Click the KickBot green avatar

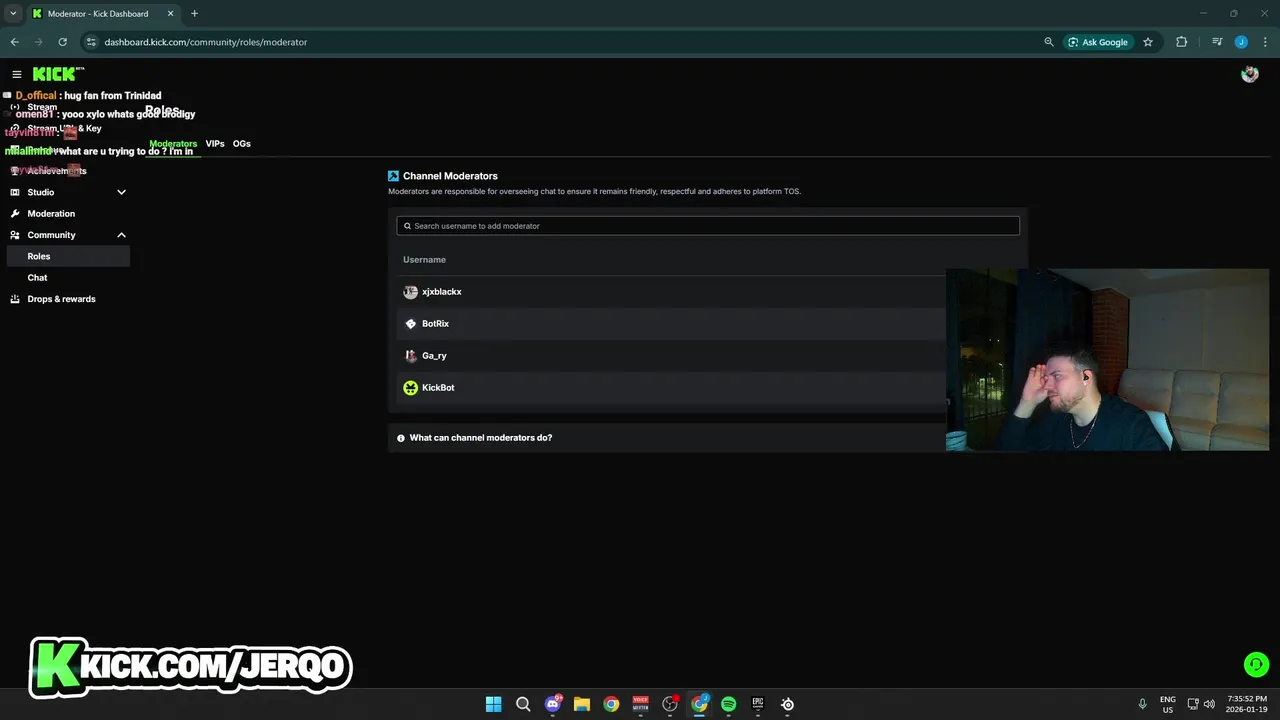[x=410, y=388]
